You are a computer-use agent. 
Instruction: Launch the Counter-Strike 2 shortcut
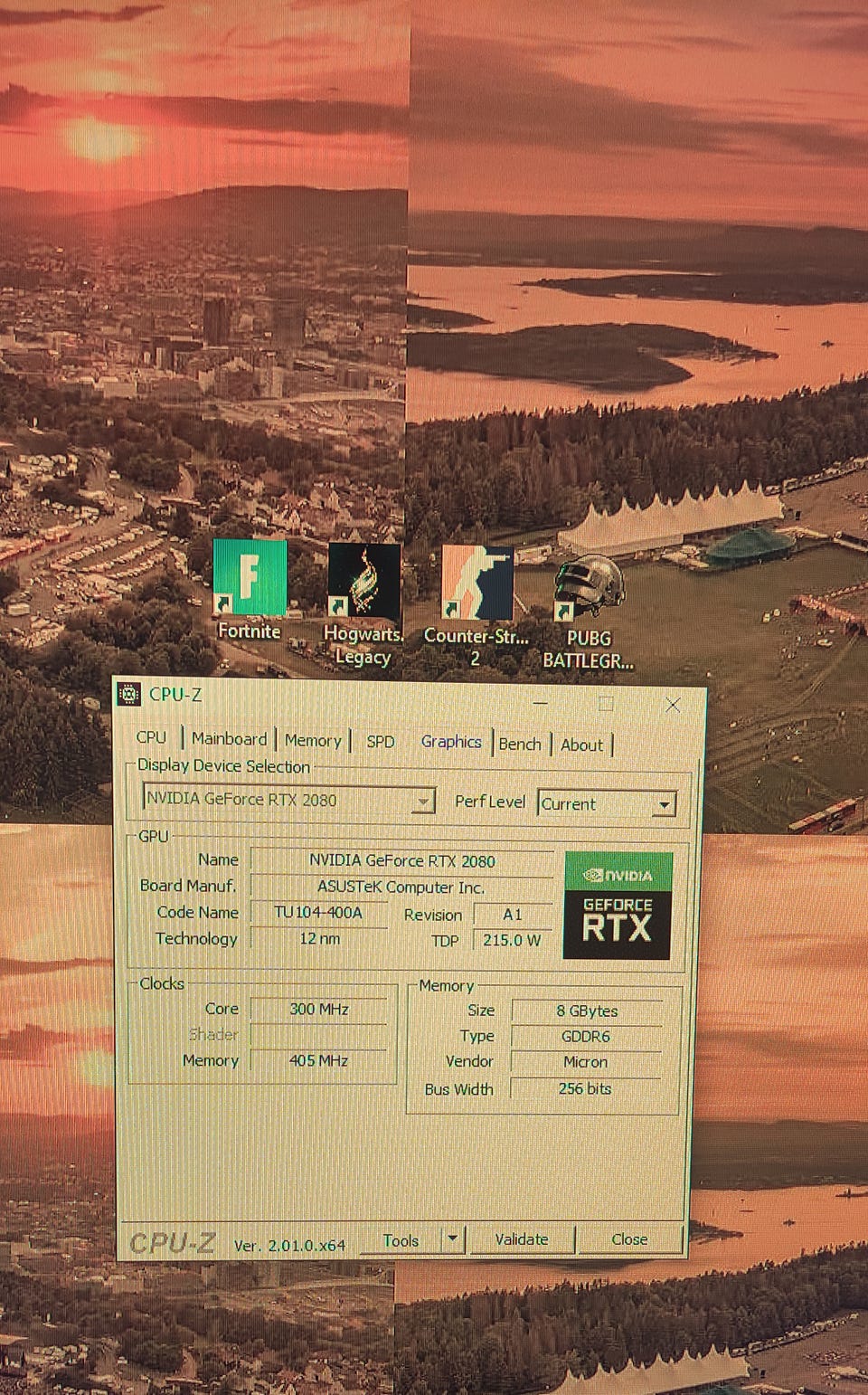click(476, 606)
